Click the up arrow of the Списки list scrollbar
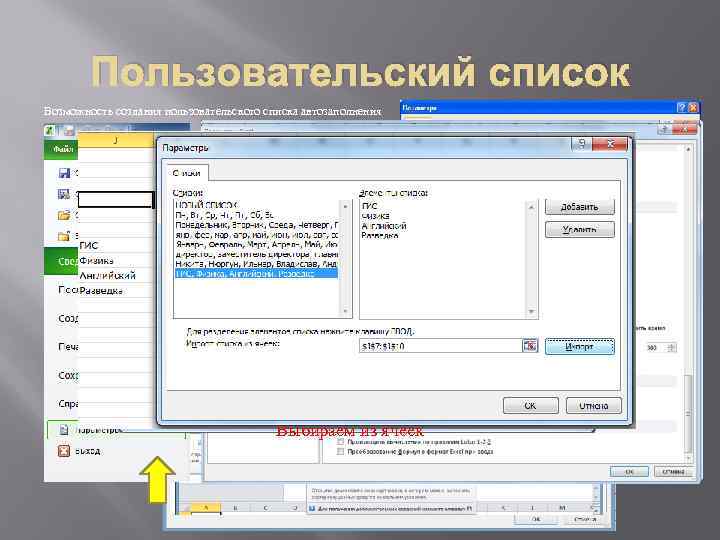The height and width of the screenshot is (540, 720). coord(345,207)
